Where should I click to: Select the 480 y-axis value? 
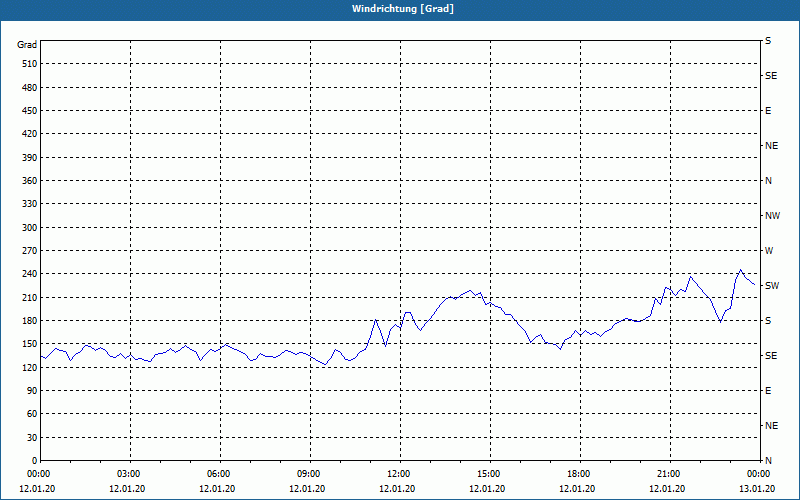click(30, 88)
